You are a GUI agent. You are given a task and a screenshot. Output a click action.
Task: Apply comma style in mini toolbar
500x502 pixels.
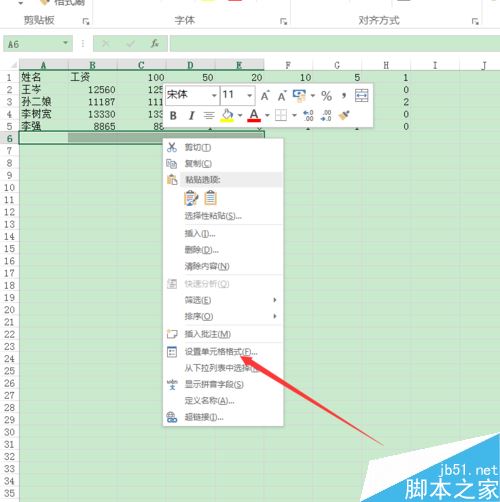coord(344,96)
